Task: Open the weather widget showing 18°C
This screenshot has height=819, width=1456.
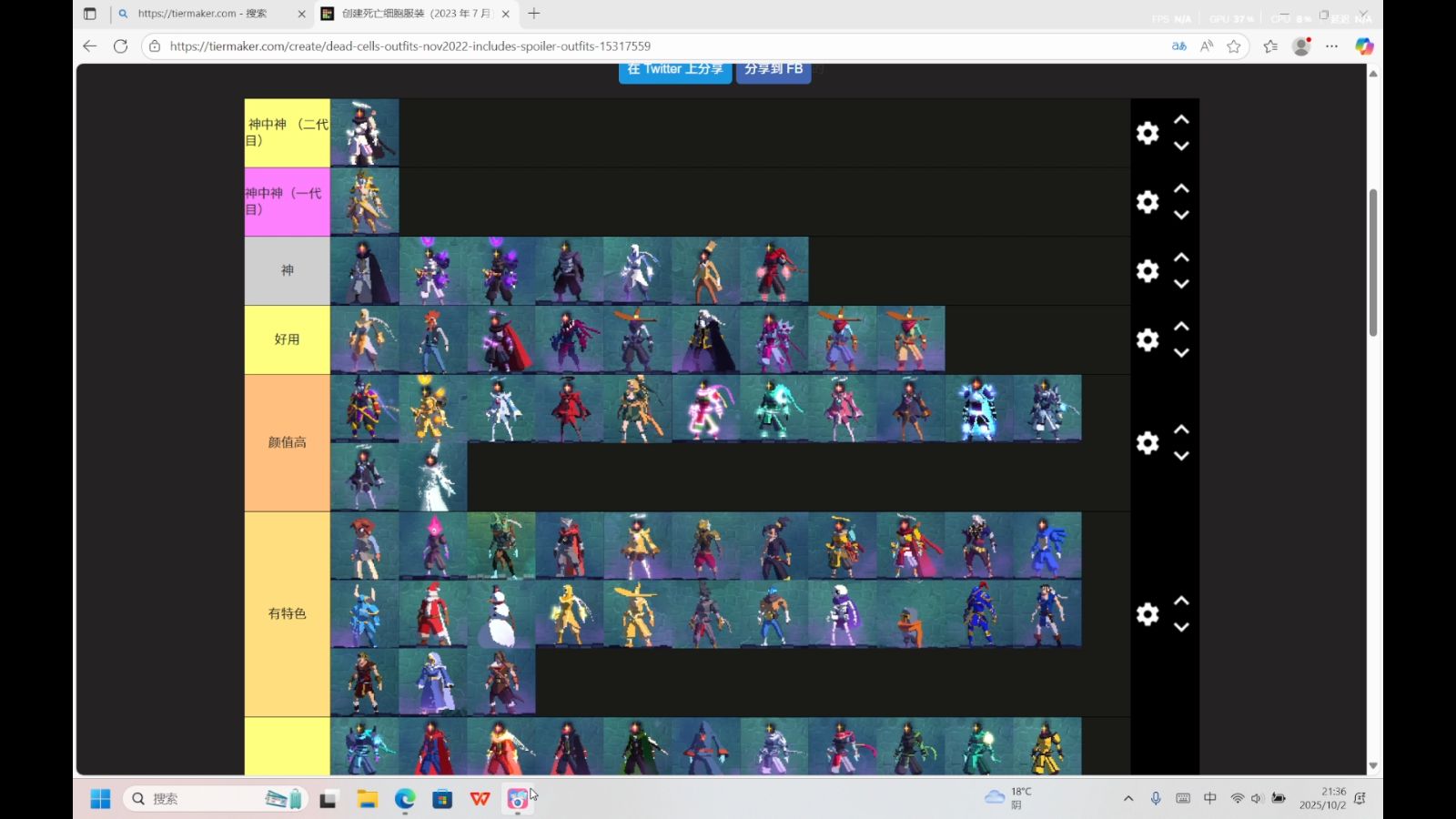Action: (x=1008, y=798)
